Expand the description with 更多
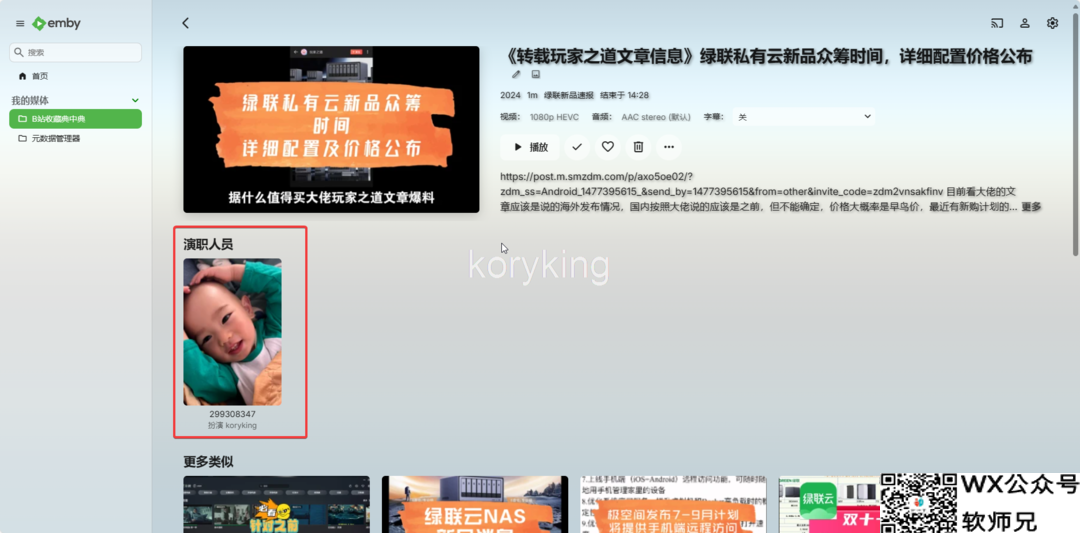This screenshot has width=1080, height=533. coord(1031,207)
